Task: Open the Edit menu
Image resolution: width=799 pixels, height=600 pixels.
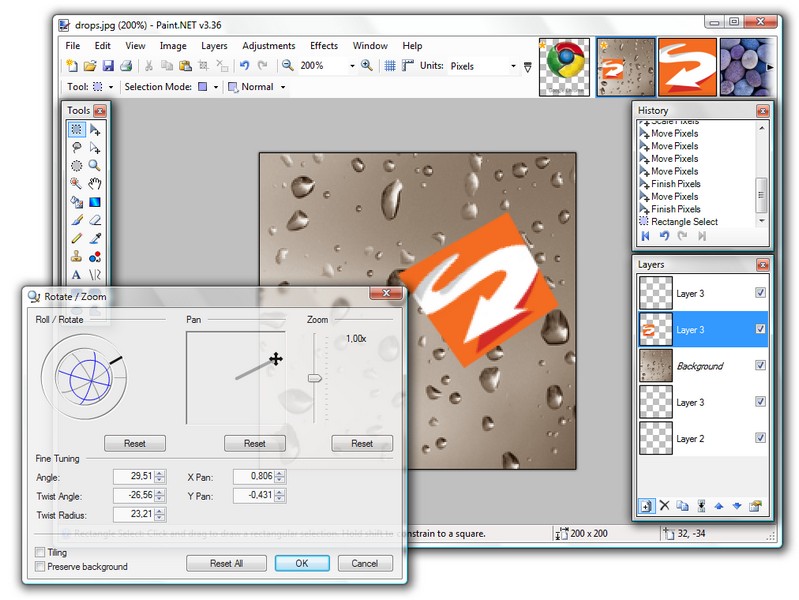Action: coord(102,45)
